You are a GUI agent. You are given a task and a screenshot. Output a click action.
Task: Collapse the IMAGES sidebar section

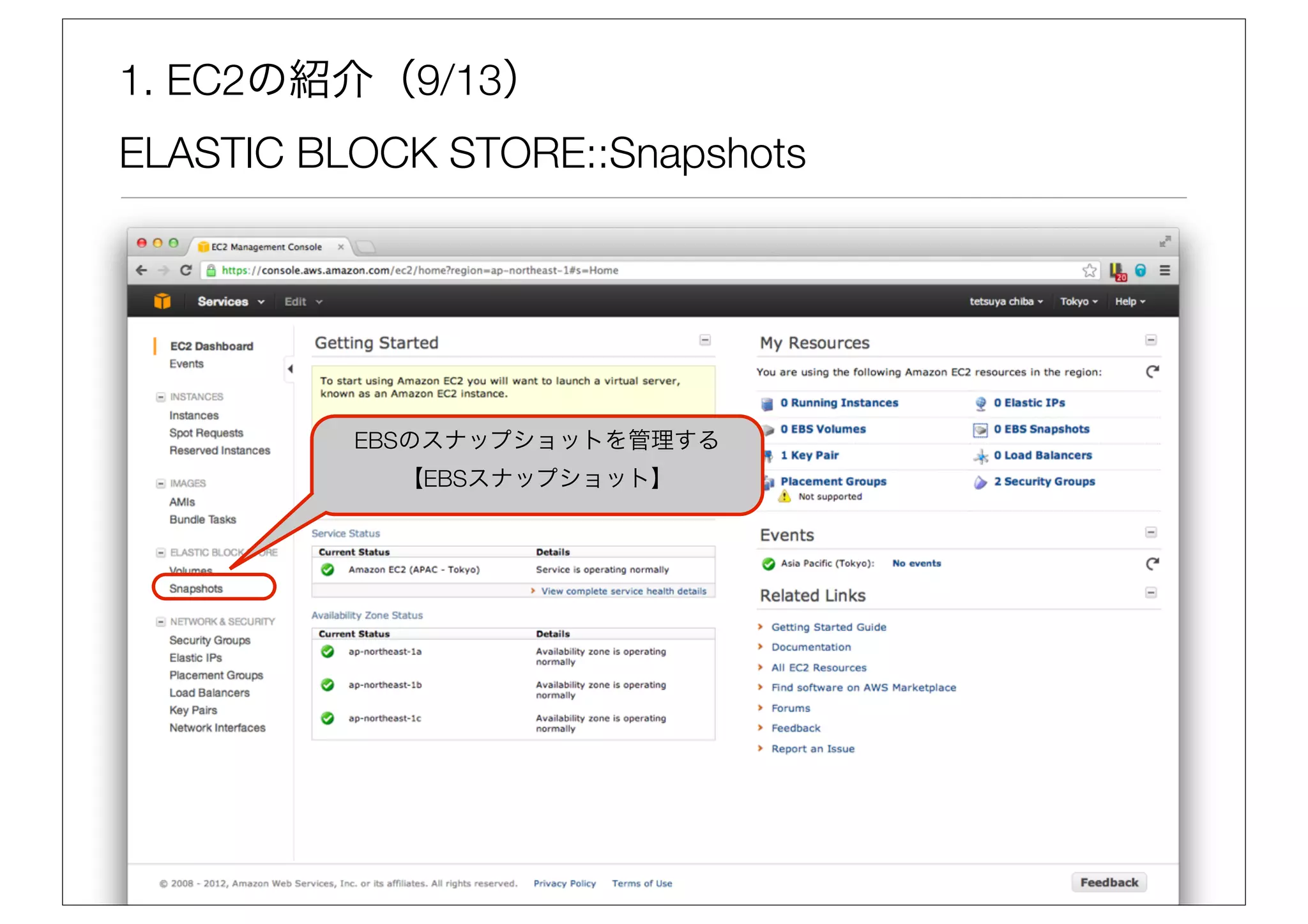tap(161, 483)
